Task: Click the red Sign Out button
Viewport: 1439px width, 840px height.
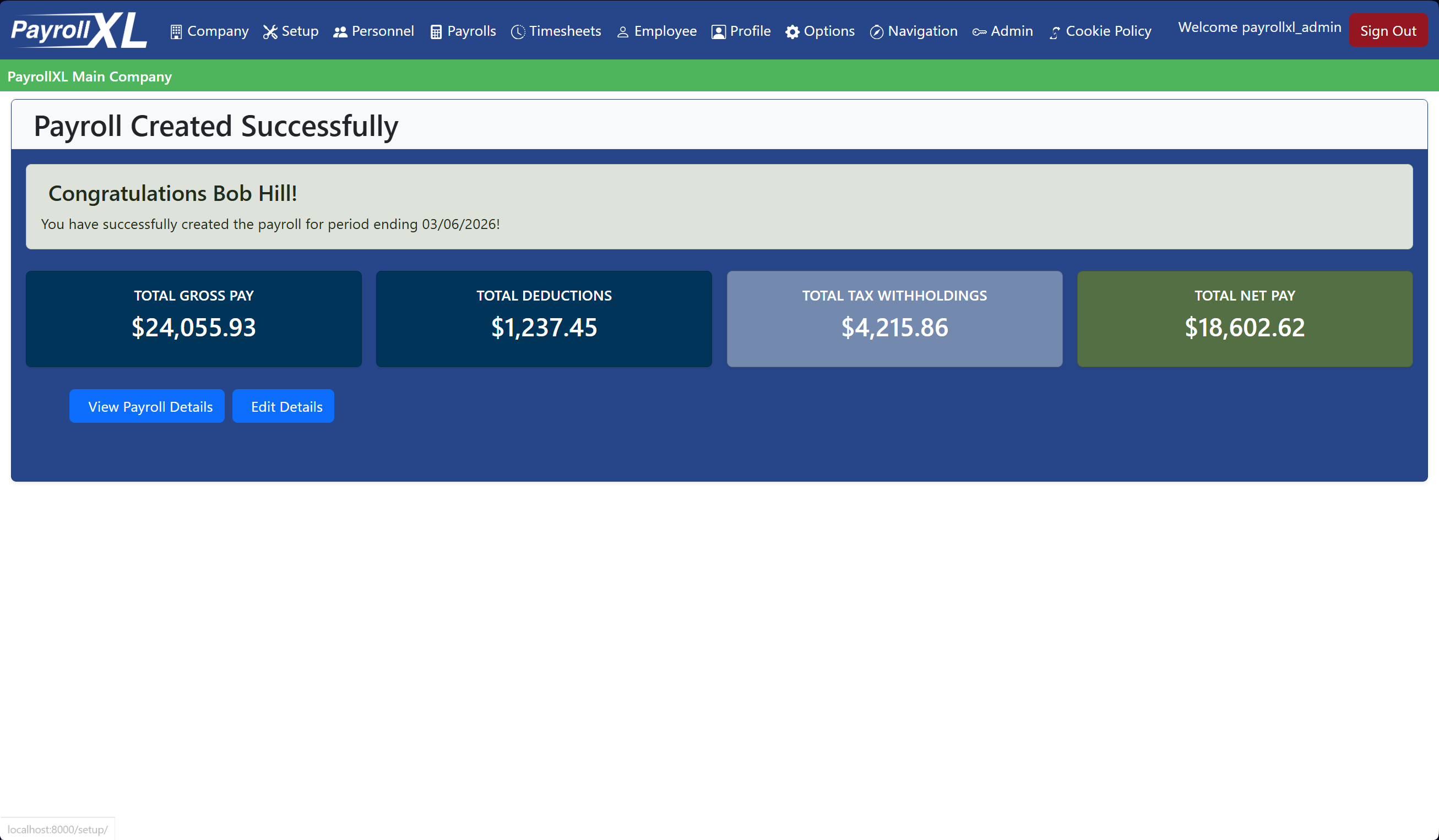Action: pyautogui.click(x=1388, y=30)
